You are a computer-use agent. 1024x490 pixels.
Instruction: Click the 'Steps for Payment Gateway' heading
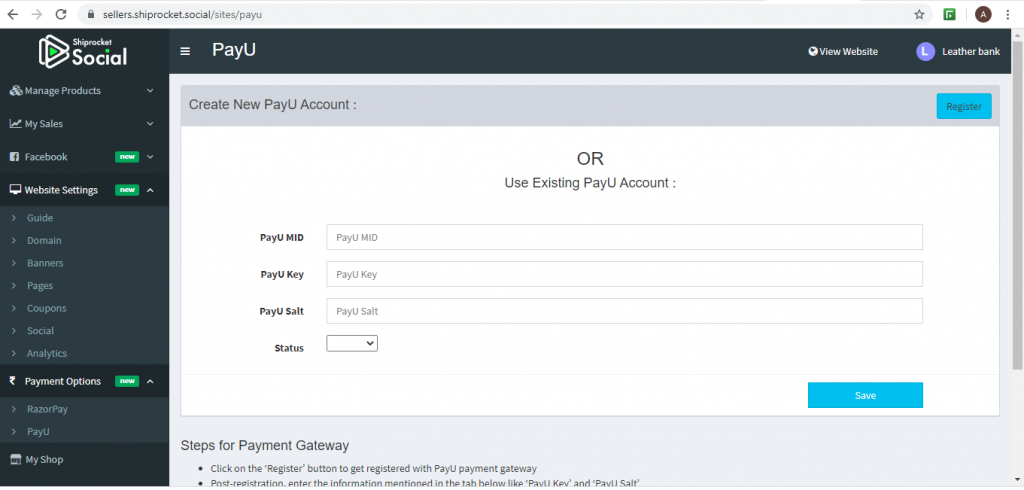click(264, 446)
